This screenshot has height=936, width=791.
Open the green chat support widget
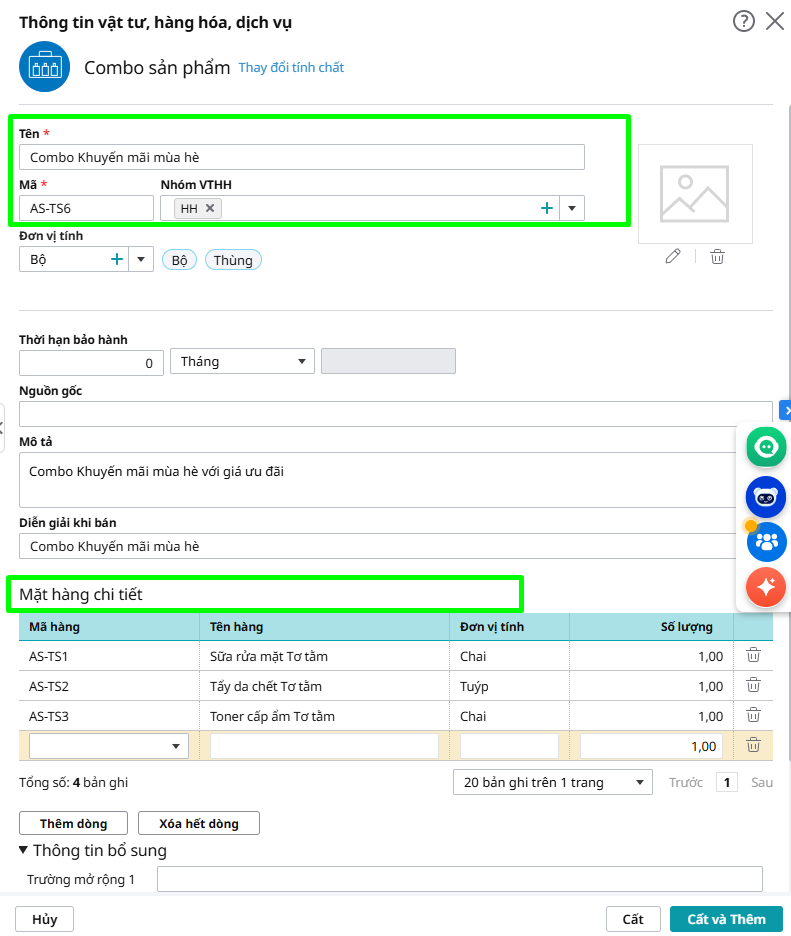[x=766, y=447]
